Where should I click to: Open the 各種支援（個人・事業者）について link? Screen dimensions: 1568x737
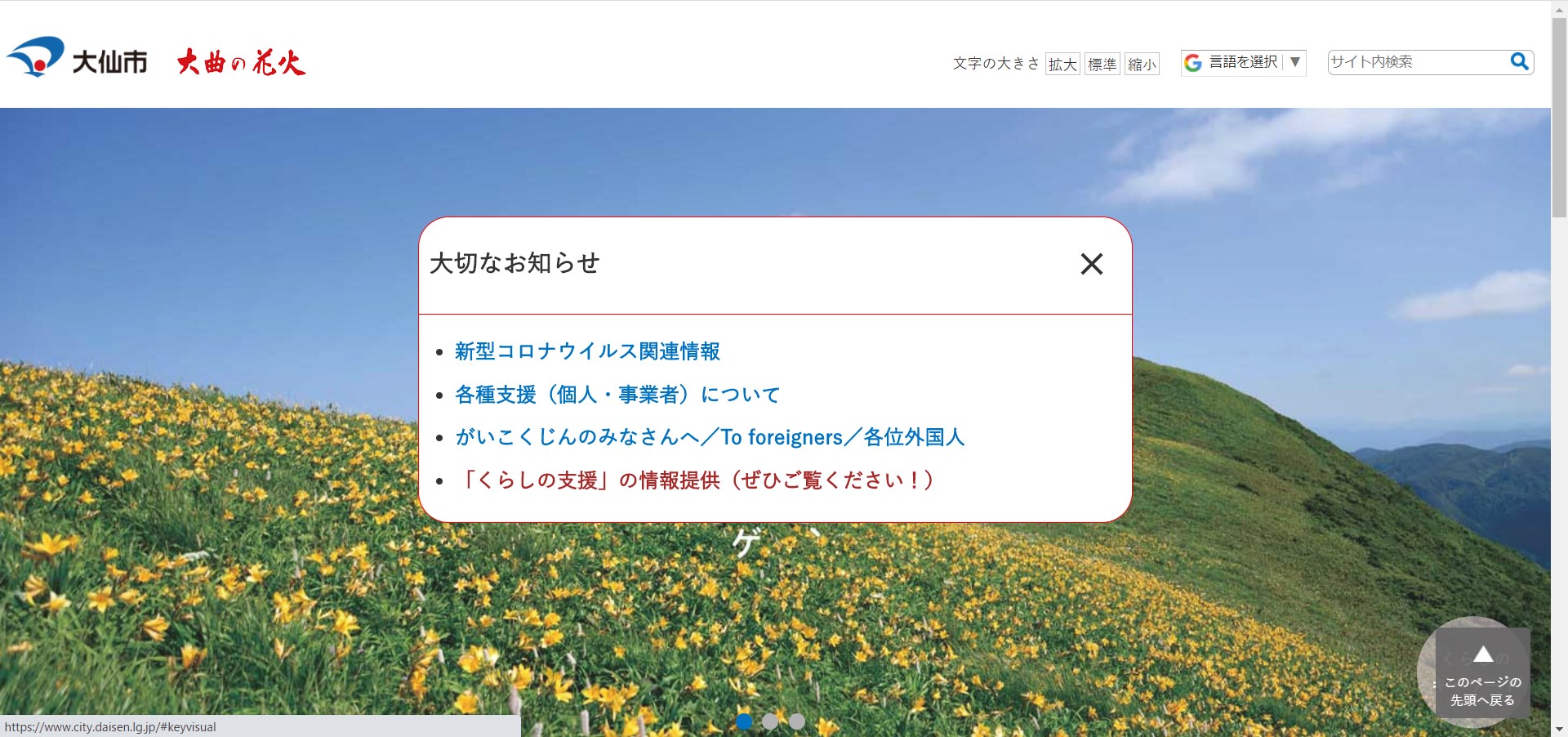[617, 395]
